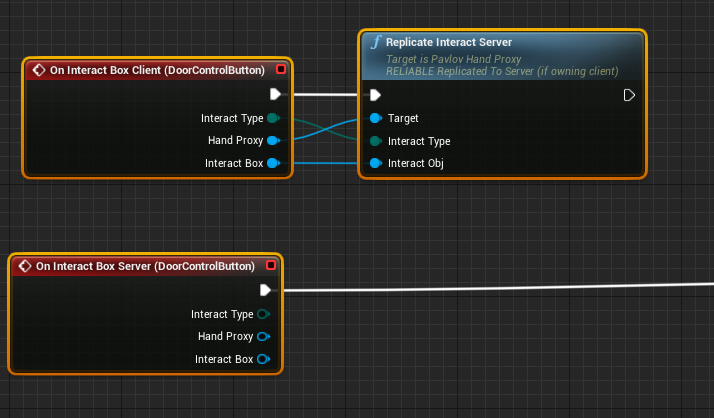
Task: Click execution input pin of Replicate Interact Server
Action: [375, 95]
